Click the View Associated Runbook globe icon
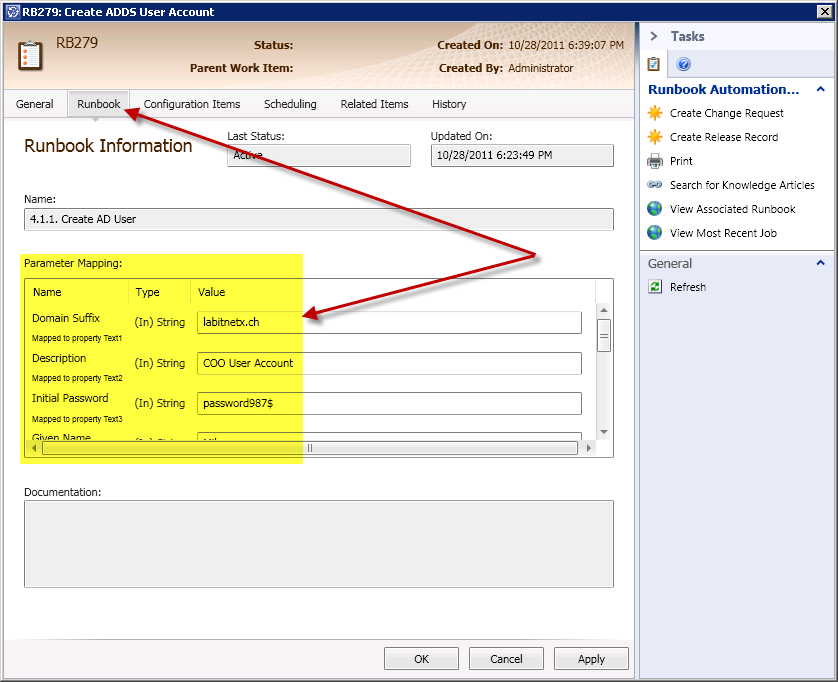This screenshot has width=838, height=682. tap(655, 209)
